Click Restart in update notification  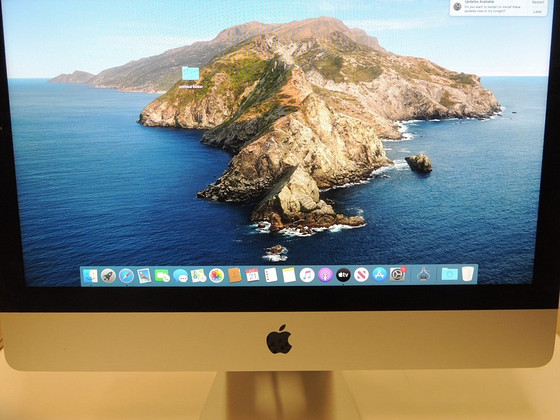click(538, 2)
